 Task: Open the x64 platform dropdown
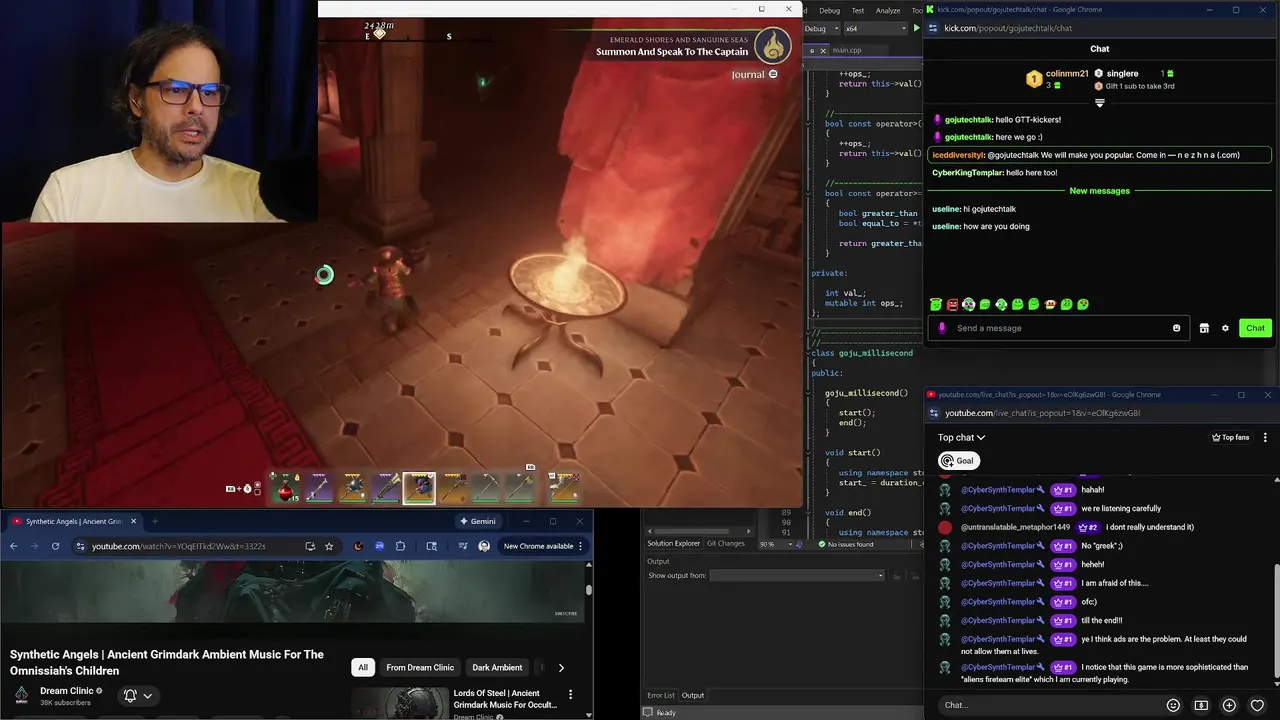pyautogui.click(x=875, y=28)
